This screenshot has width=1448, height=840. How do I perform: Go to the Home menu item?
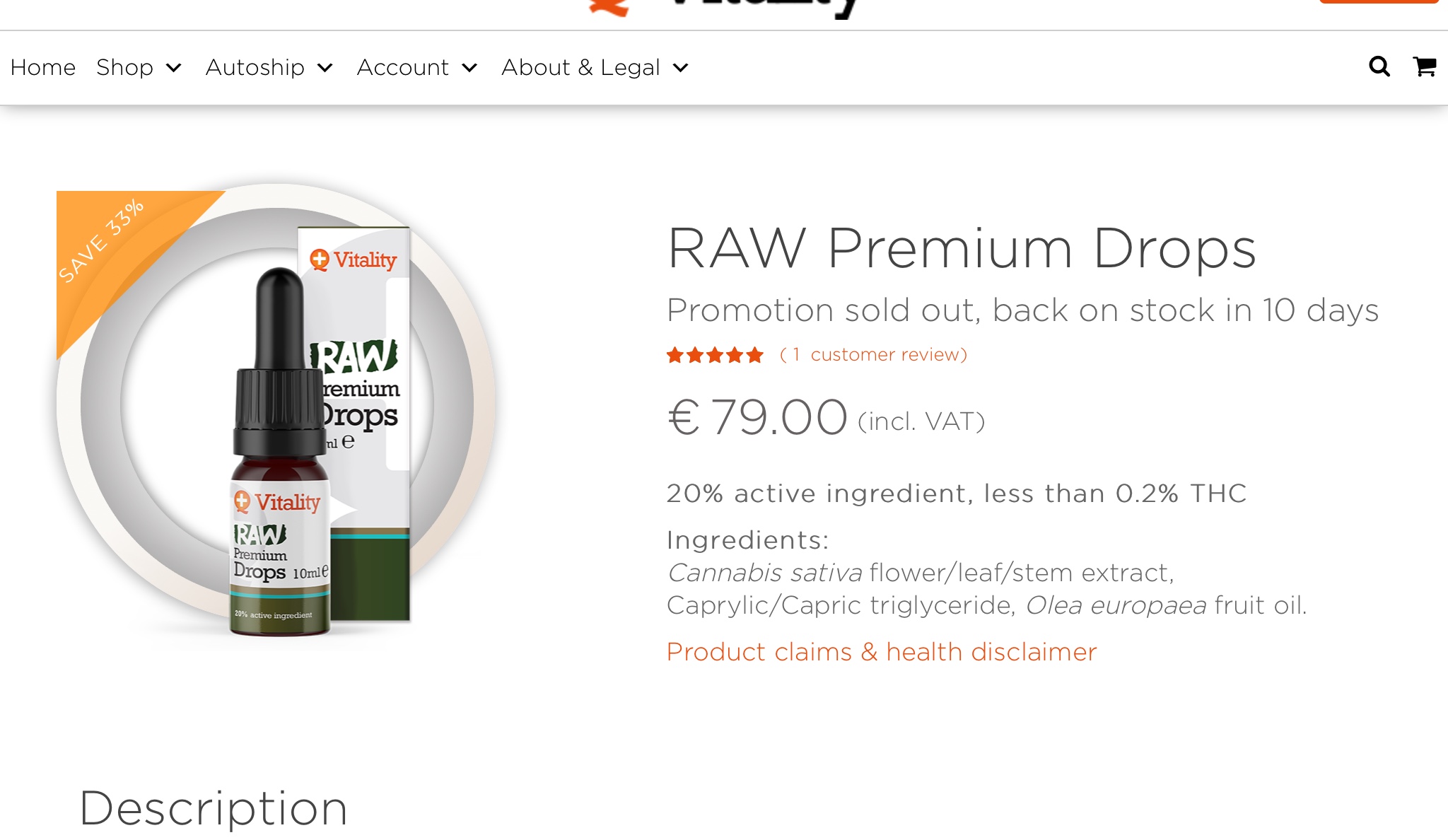pos(43,67)
